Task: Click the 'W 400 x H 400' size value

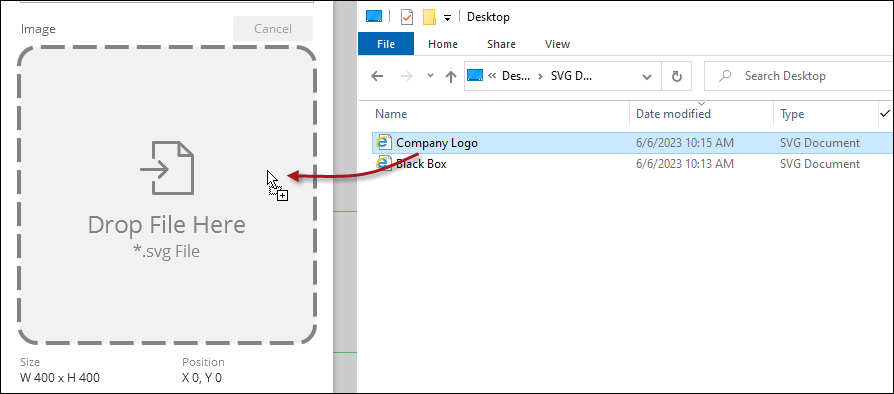Action: [x=60, y=377]
